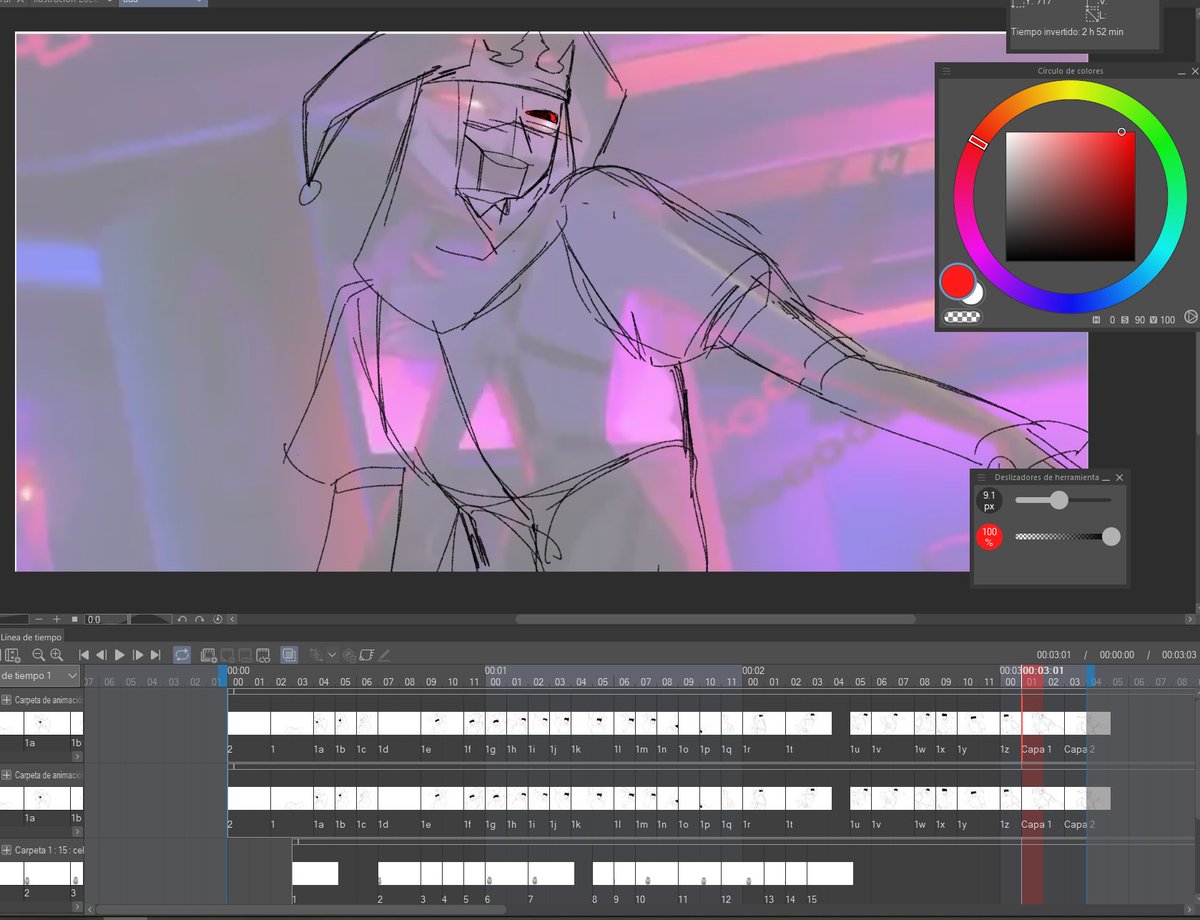Click the 100% opacity indicator
This screenshot has height=920, width=1200.
(x=989, y=537)
